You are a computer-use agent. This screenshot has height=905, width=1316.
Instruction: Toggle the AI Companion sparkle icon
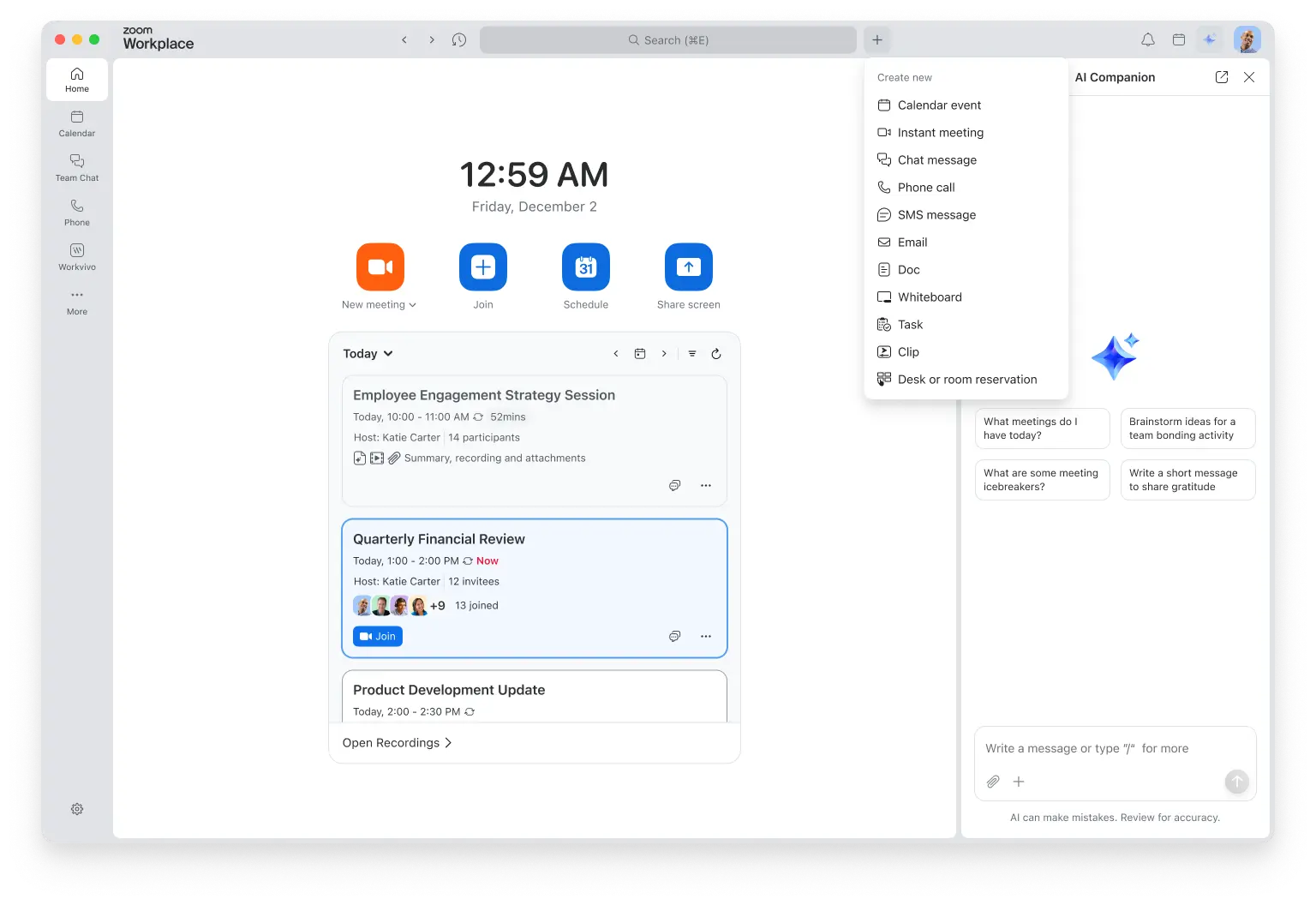point(1209,39)
